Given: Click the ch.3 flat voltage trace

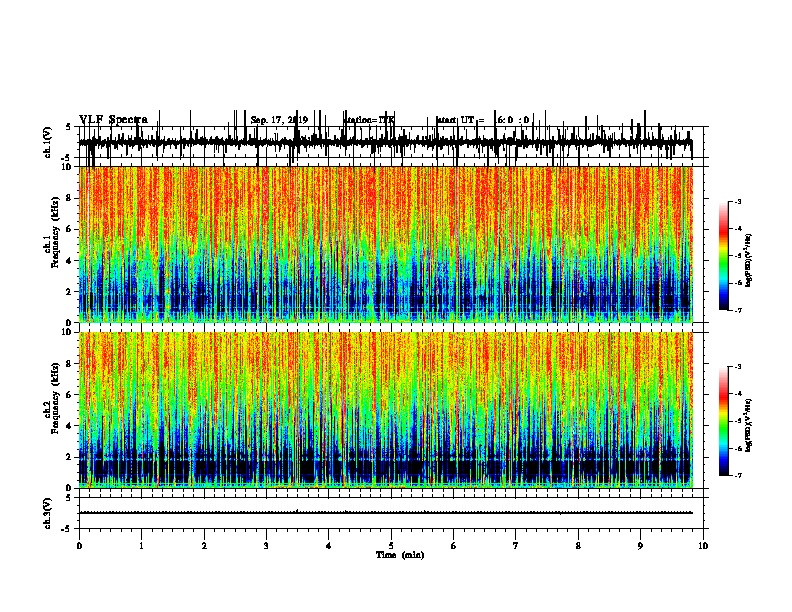Looking at the screenshot, I should click(386, 513).
